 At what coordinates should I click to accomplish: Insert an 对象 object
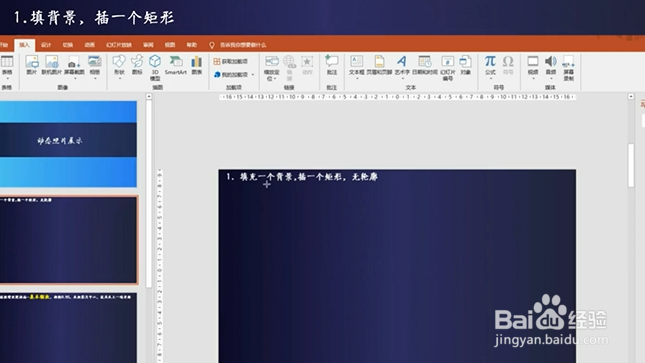[x=465, y=65]
